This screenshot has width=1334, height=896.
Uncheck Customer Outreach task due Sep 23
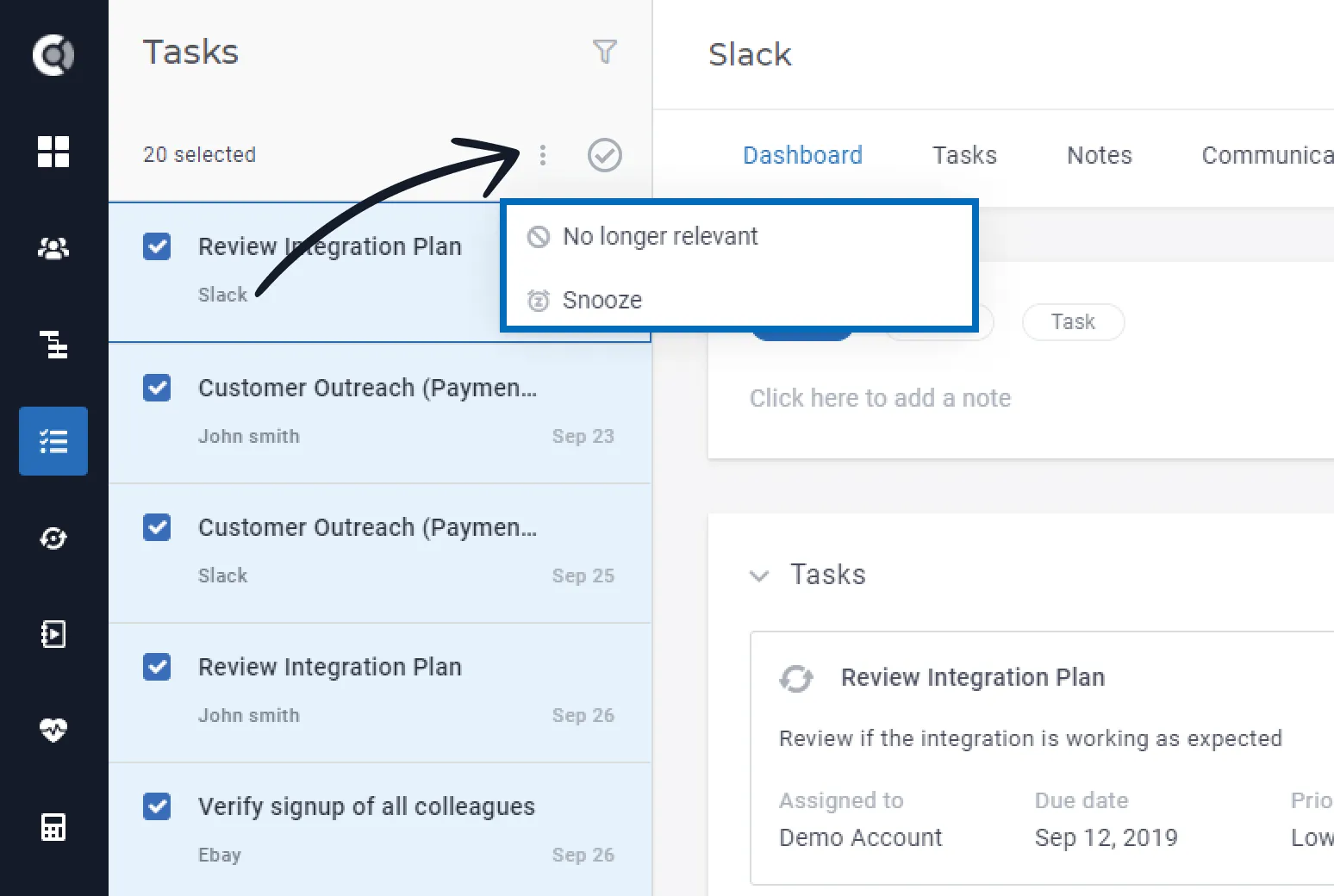(157, 388)
